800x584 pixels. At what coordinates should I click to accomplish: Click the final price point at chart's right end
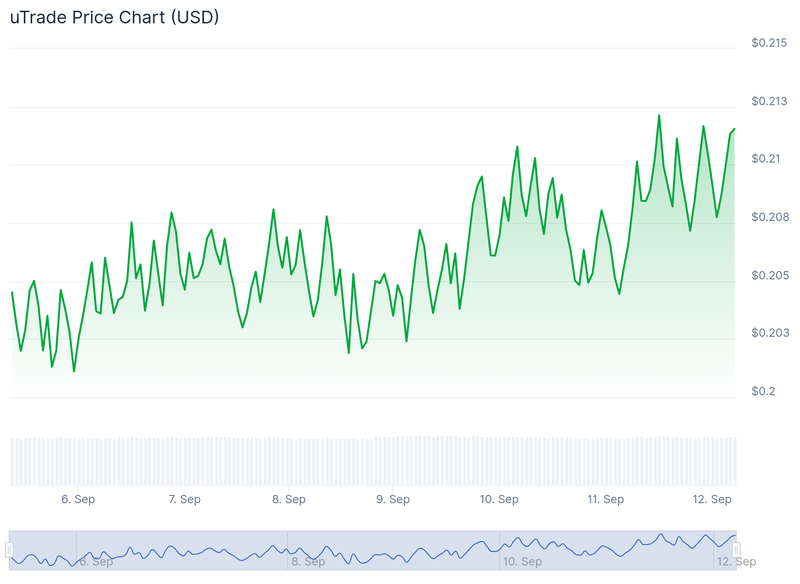coord(735,129)
